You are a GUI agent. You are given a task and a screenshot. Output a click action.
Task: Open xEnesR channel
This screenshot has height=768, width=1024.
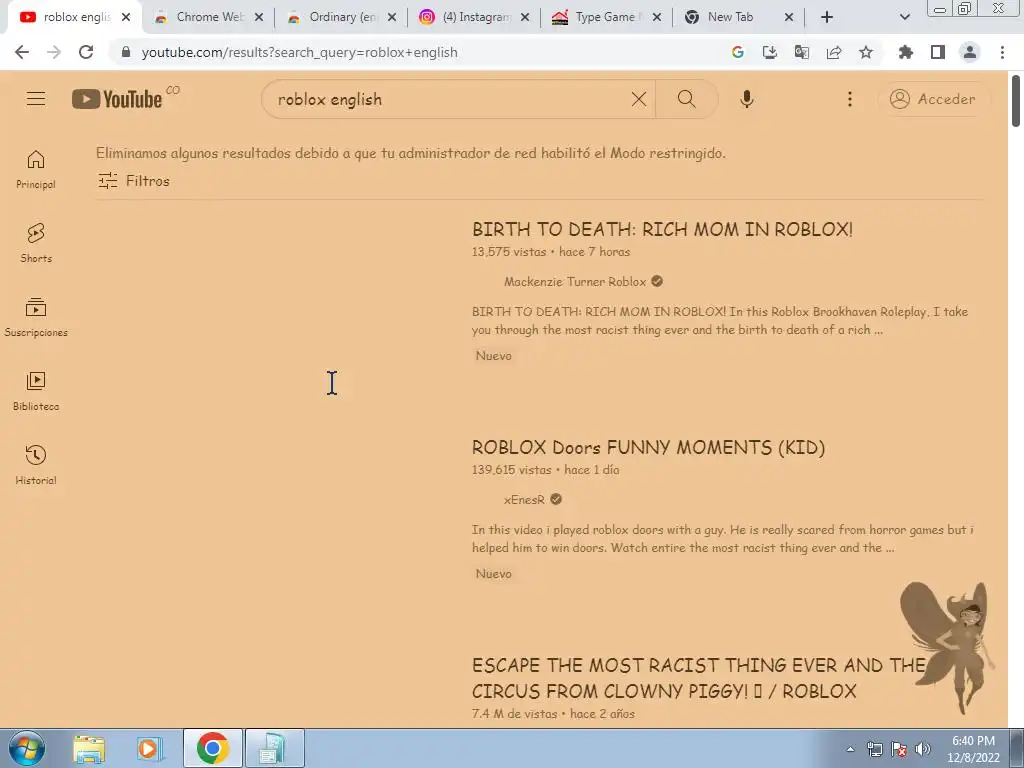524,500
